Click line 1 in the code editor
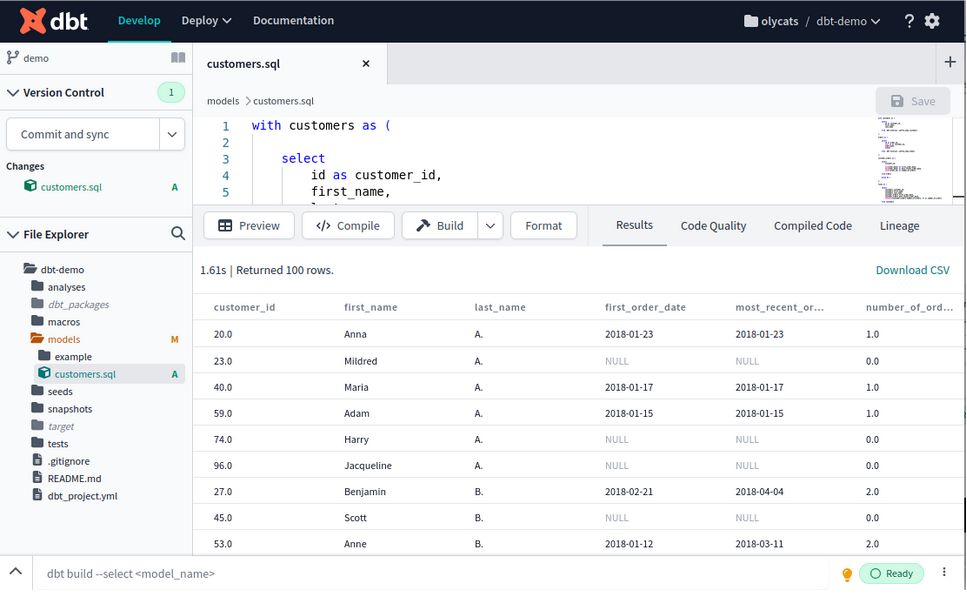967x596 pixels. point(321,125)
